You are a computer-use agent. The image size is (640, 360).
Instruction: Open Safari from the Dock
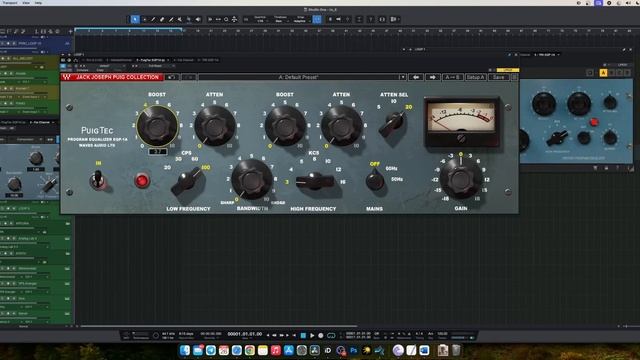click(237, 350)
